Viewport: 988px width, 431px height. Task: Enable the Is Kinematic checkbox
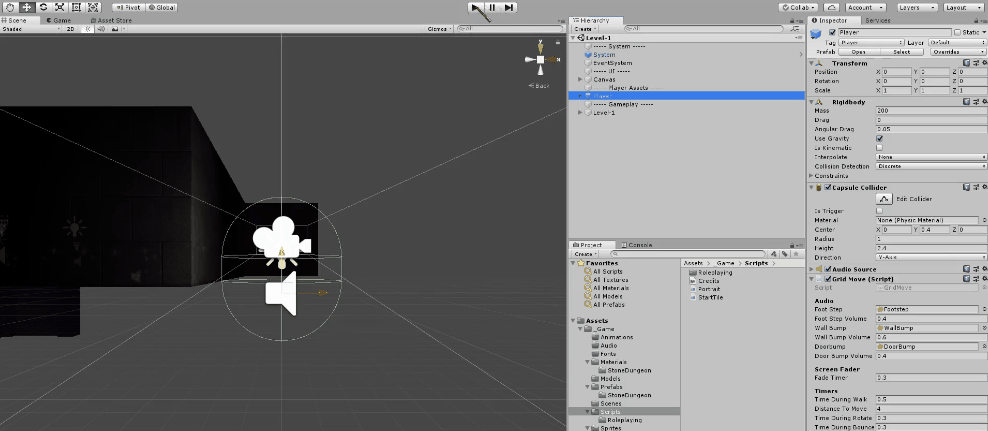[879, 147]
